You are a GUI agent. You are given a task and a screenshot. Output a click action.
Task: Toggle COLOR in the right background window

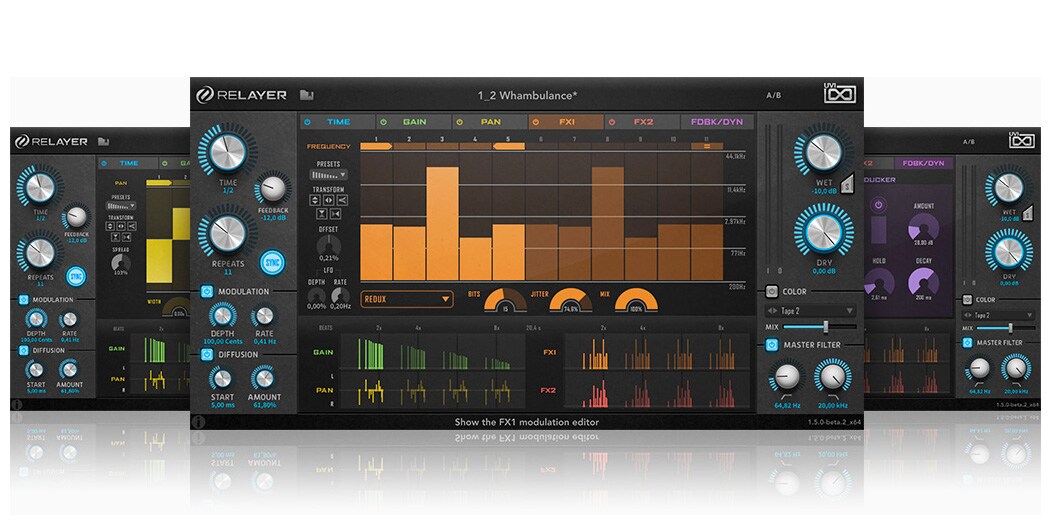pos(967,300)
